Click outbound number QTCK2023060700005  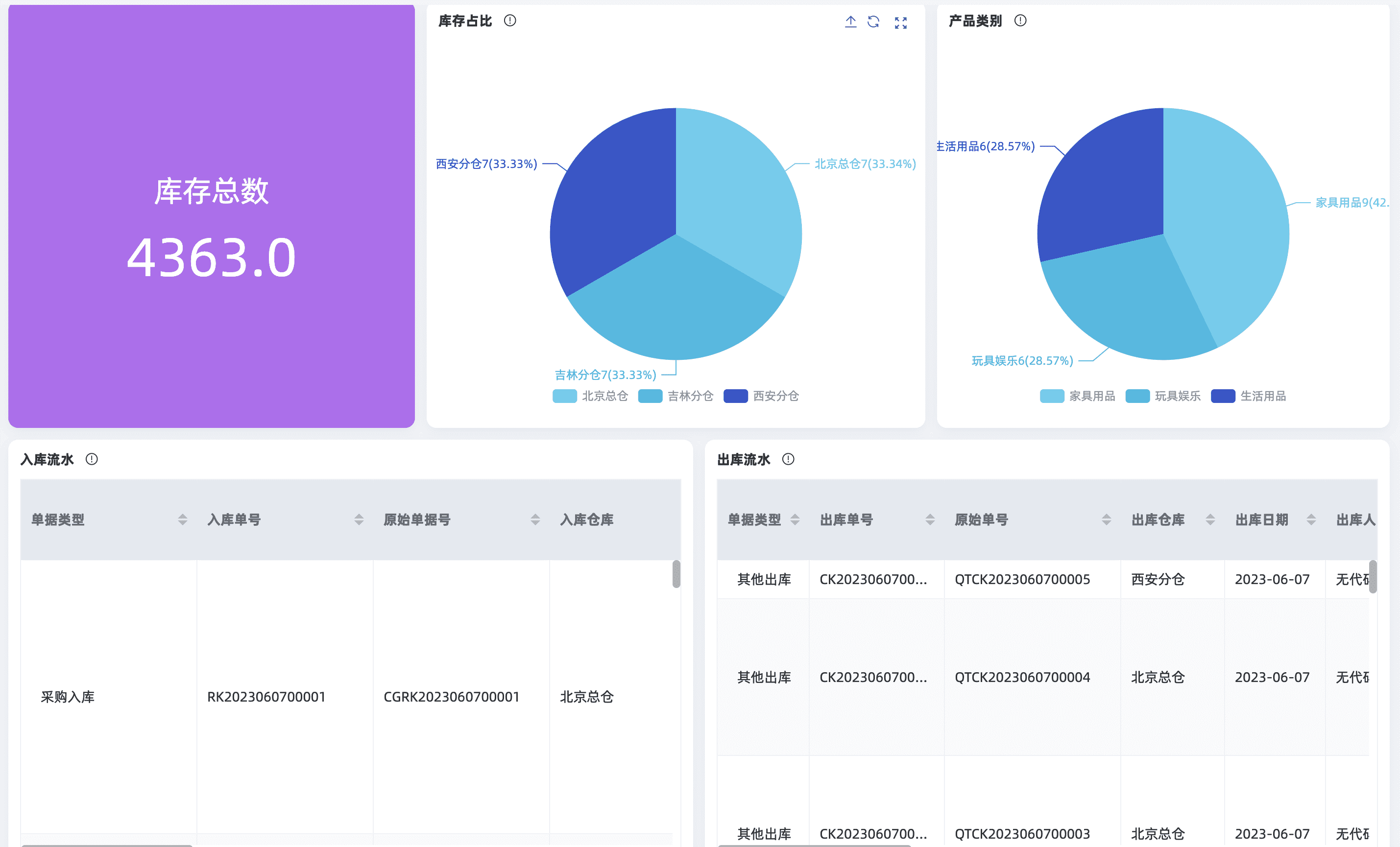tap(1022, 579)
